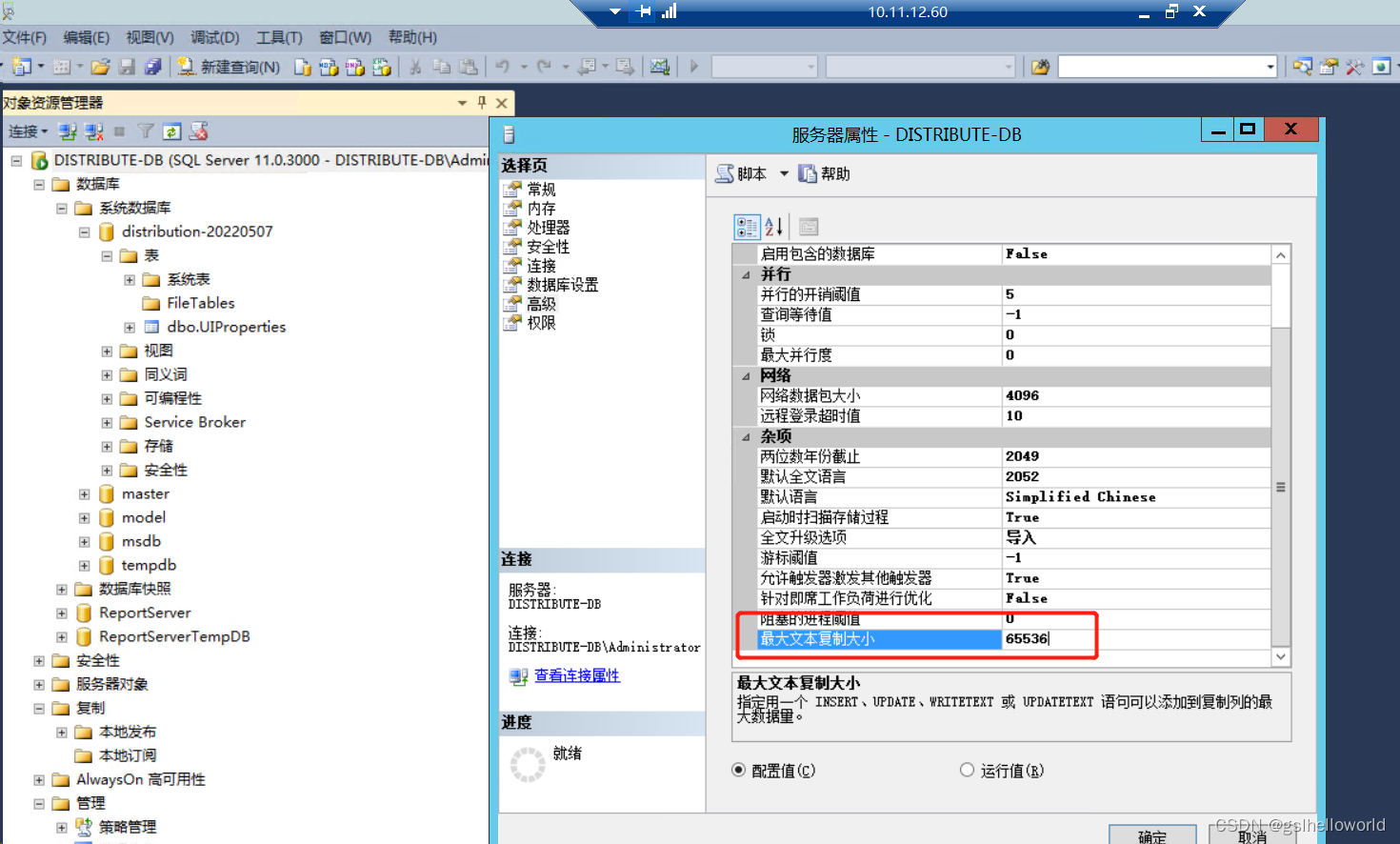Expand the master database node

click(85, 493)
